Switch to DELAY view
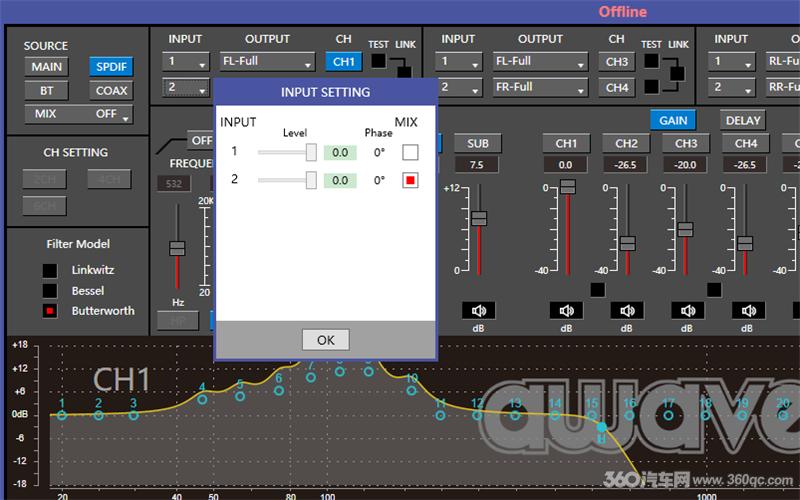 [x=742, y=120]
